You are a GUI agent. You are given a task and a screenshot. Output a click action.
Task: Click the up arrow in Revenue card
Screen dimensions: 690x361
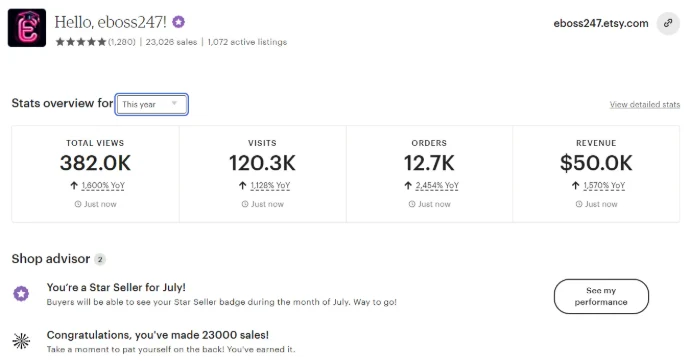(575, 185)
